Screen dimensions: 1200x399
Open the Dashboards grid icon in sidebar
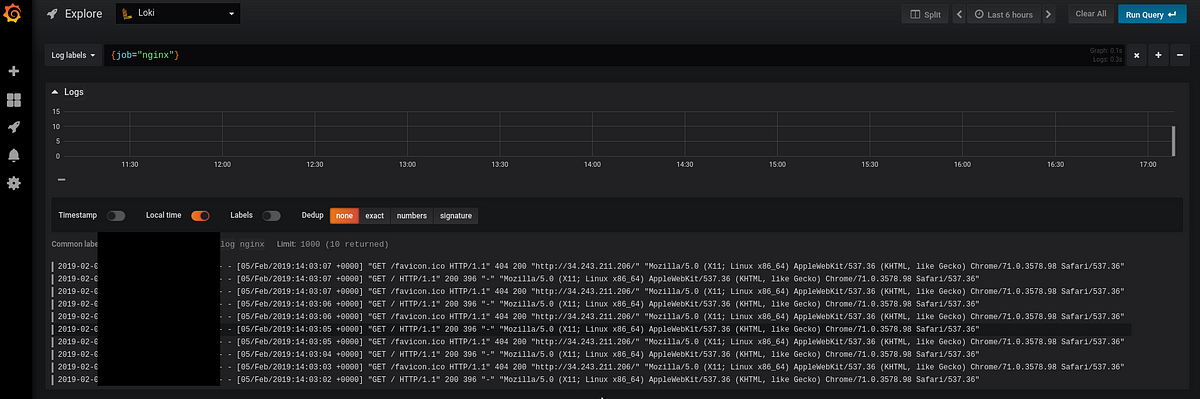click(14, 100)
